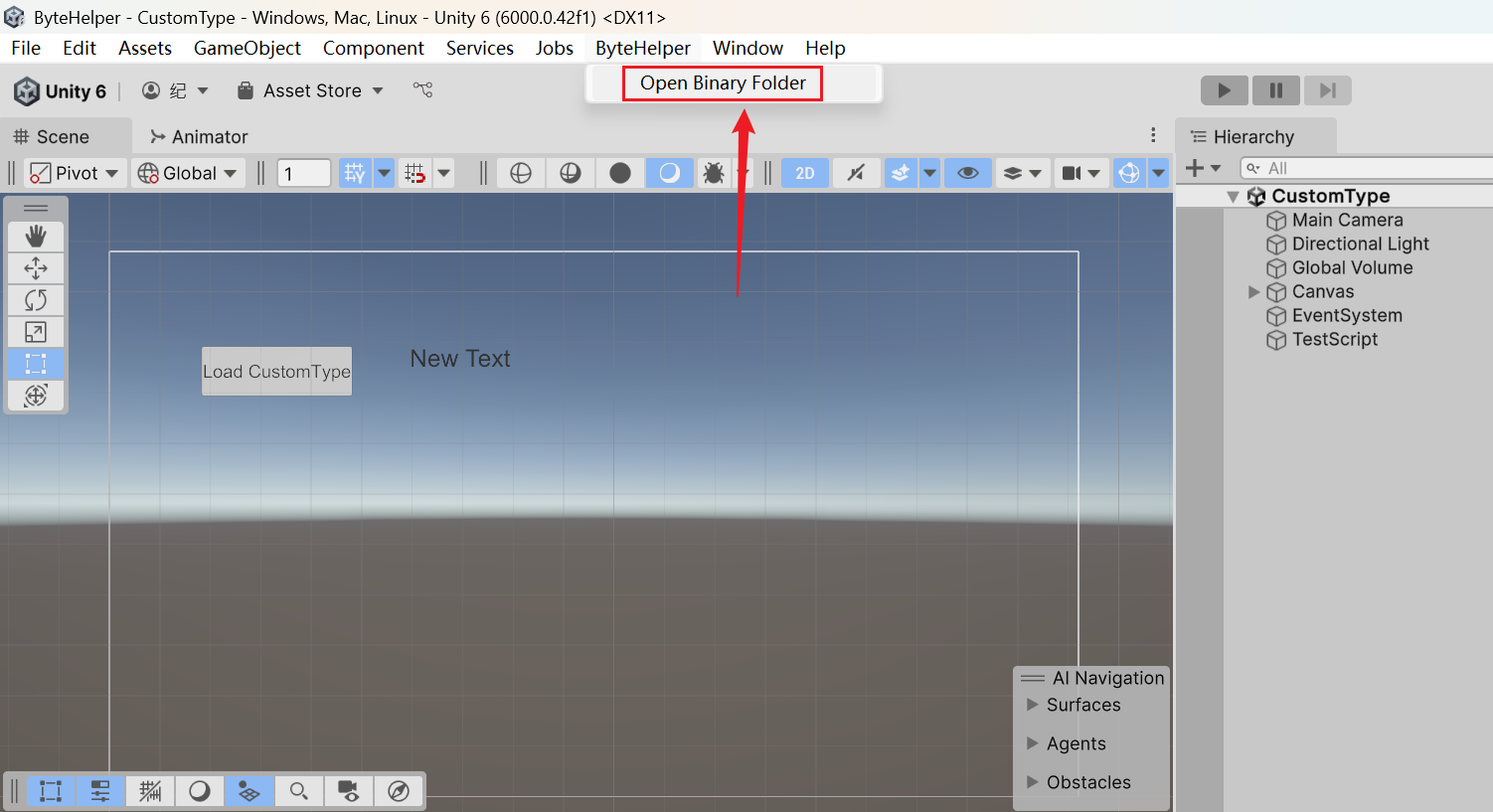1493x812 pixels.
Task: Toggle grid visibility button
Action: 355,173
